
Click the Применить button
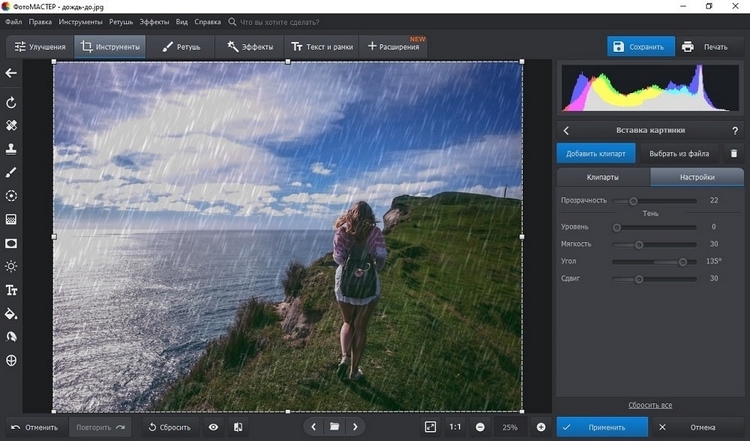605,427
